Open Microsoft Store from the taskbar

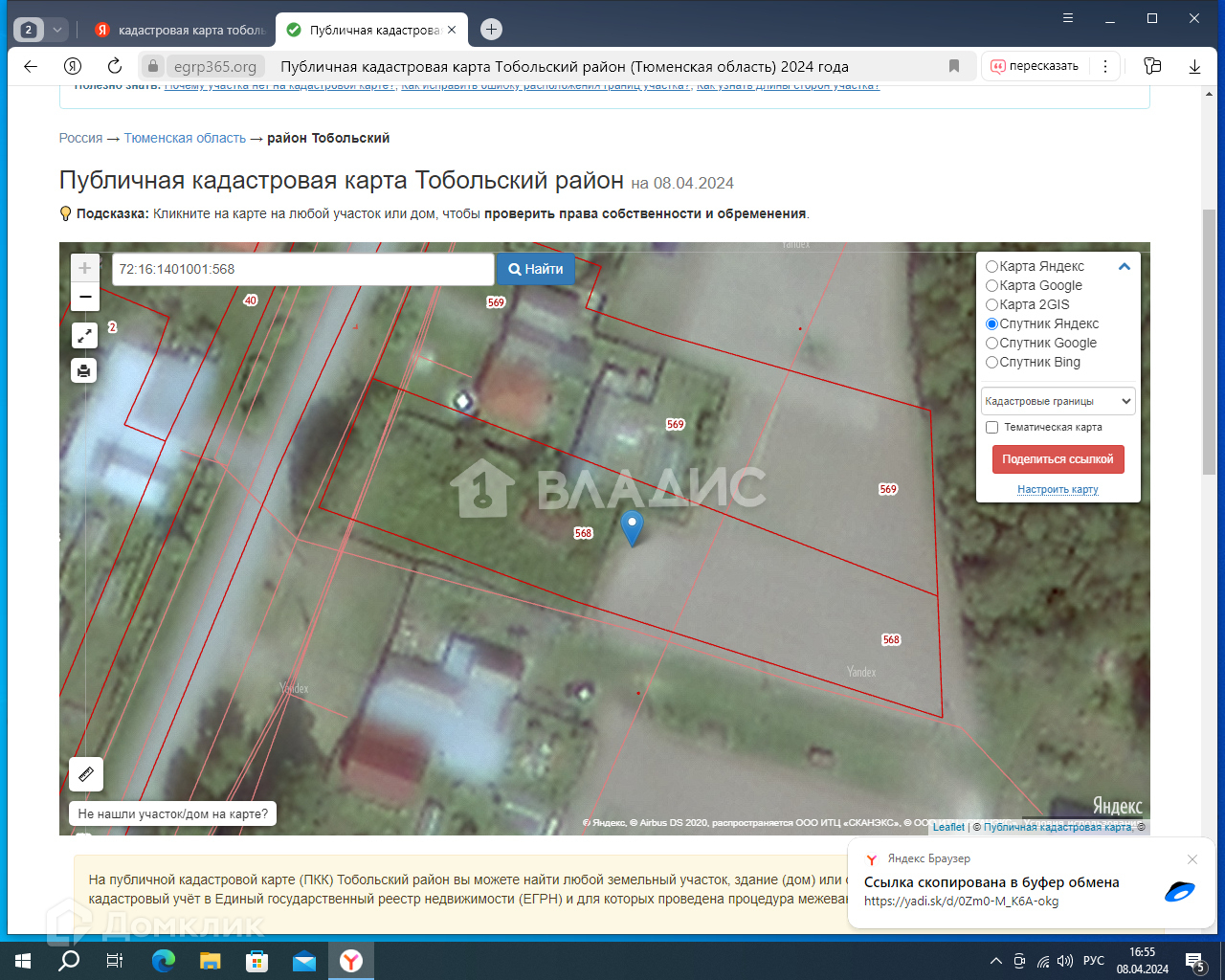257,961
